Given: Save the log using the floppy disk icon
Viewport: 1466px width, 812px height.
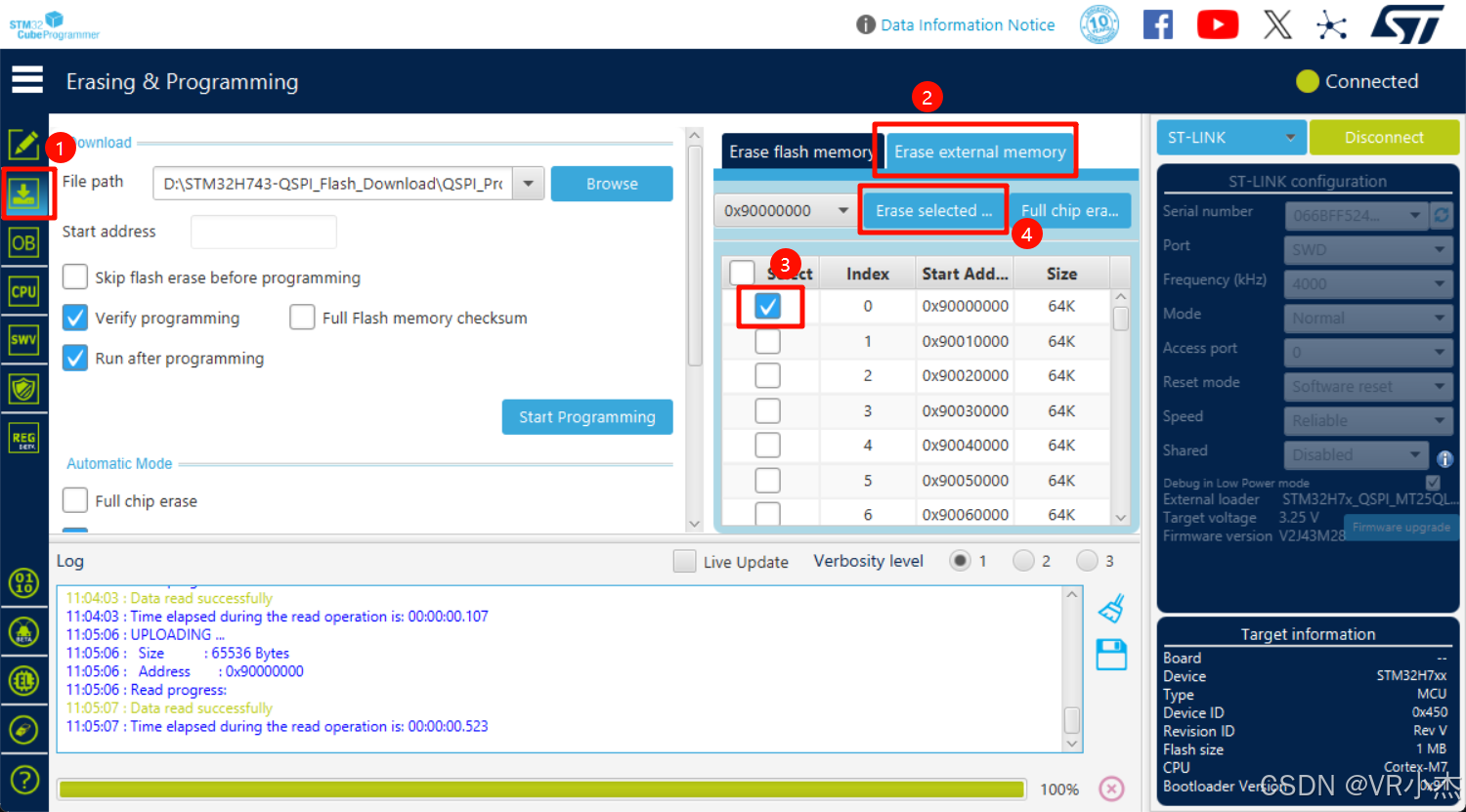Looking at the screenshot, I should [x=1111, y=655].
